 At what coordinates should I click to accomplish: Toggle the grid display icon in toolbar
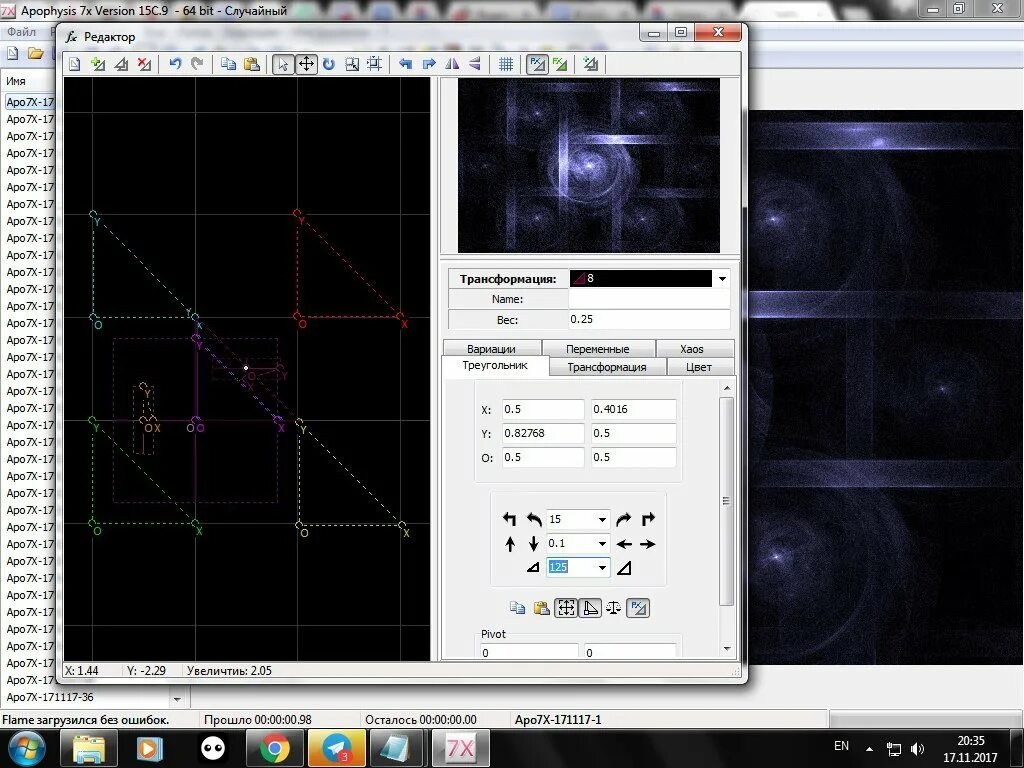pyautogui.click(x=505, y=64)
